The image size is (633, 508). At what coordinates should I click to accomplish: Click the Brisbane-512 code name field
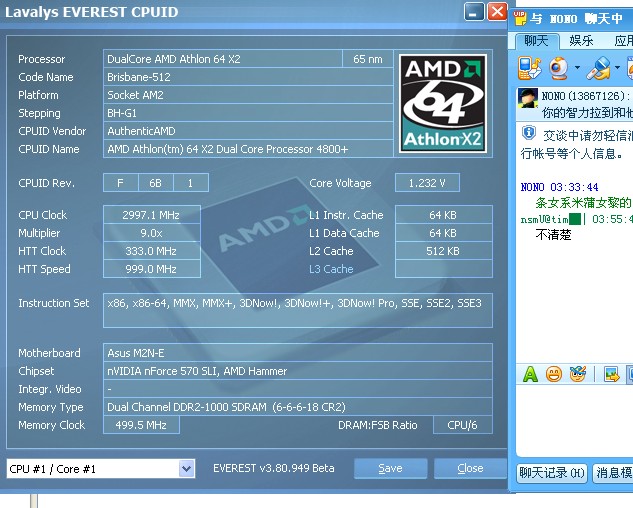248,77
